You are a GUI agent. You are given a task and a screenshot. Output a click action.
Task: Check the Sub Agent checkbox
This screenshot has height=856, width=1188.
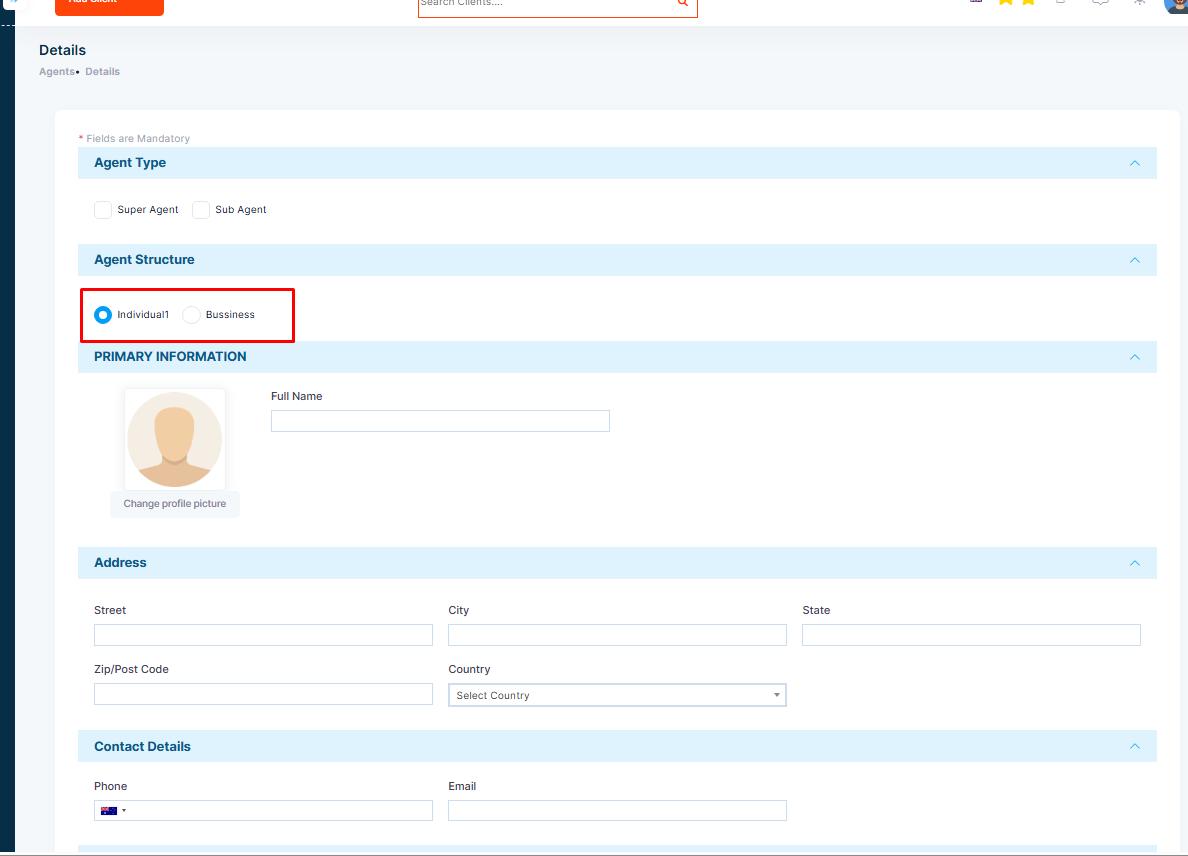[x=201, y=210]
